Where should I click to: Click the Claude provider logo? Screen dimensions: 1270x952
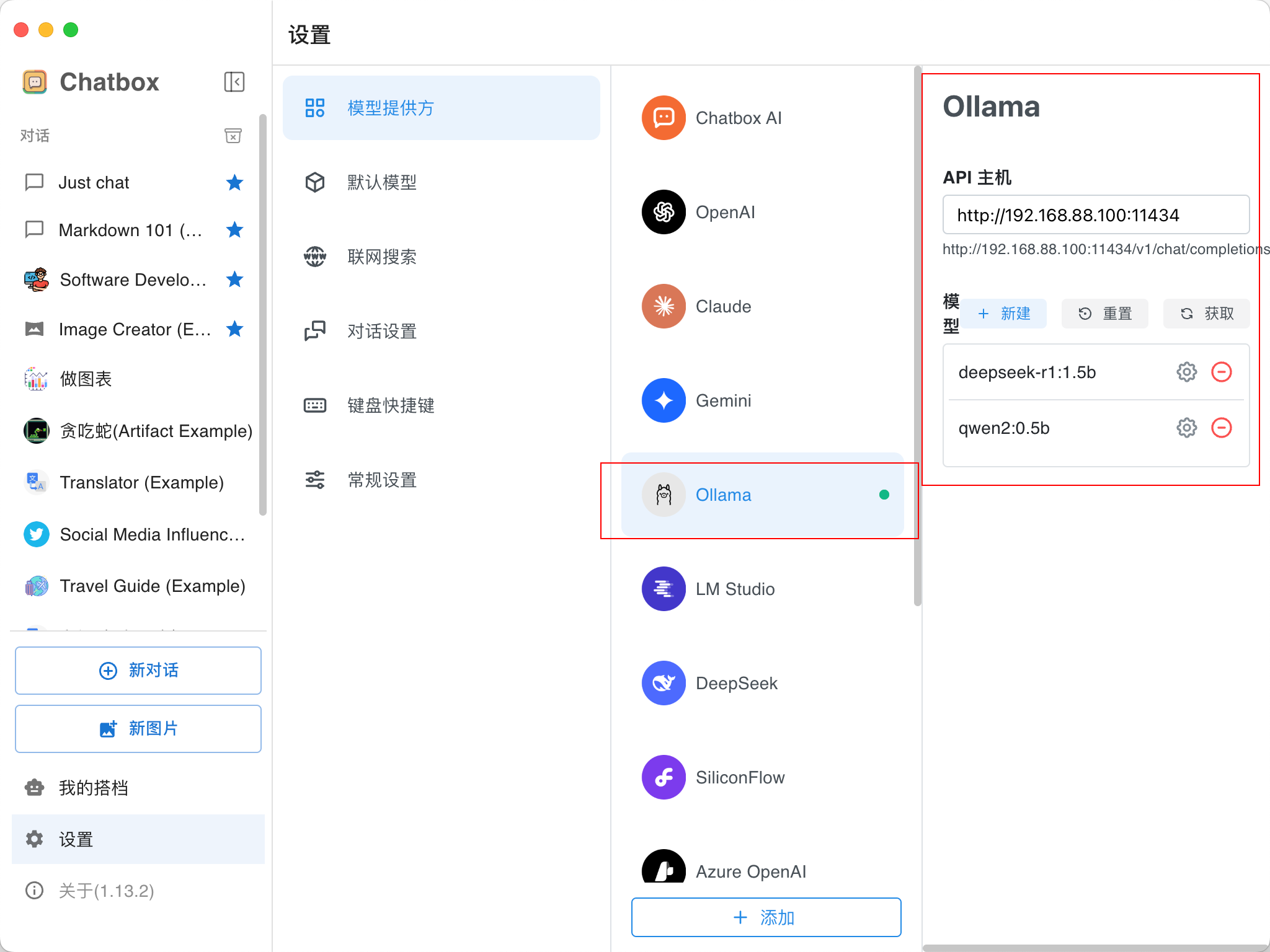click(664, 306)
